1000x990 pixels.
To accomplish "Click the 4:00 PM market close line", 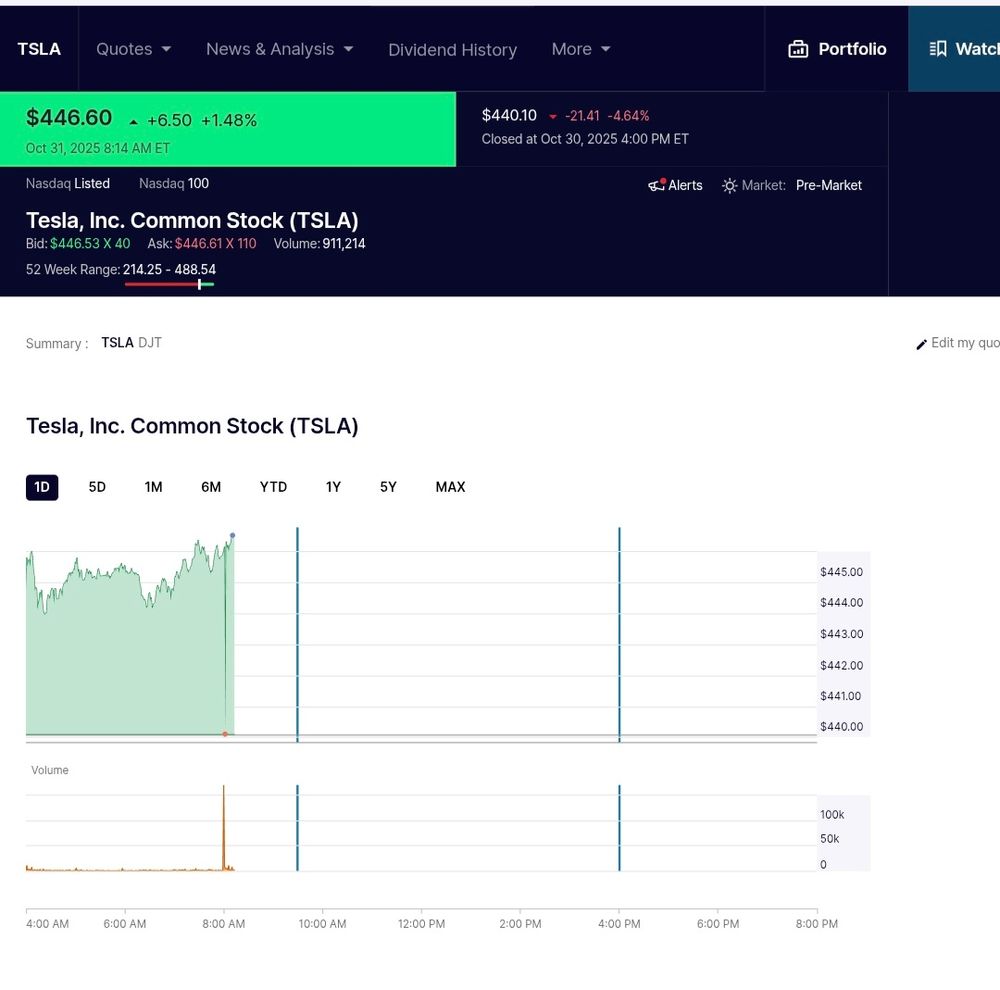I will point(619,635).
